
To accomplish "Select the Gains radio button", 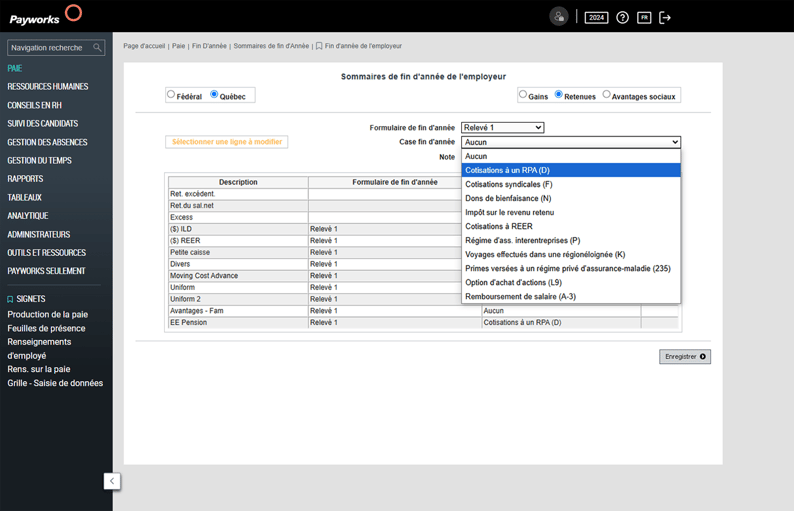I will [523, 94].
